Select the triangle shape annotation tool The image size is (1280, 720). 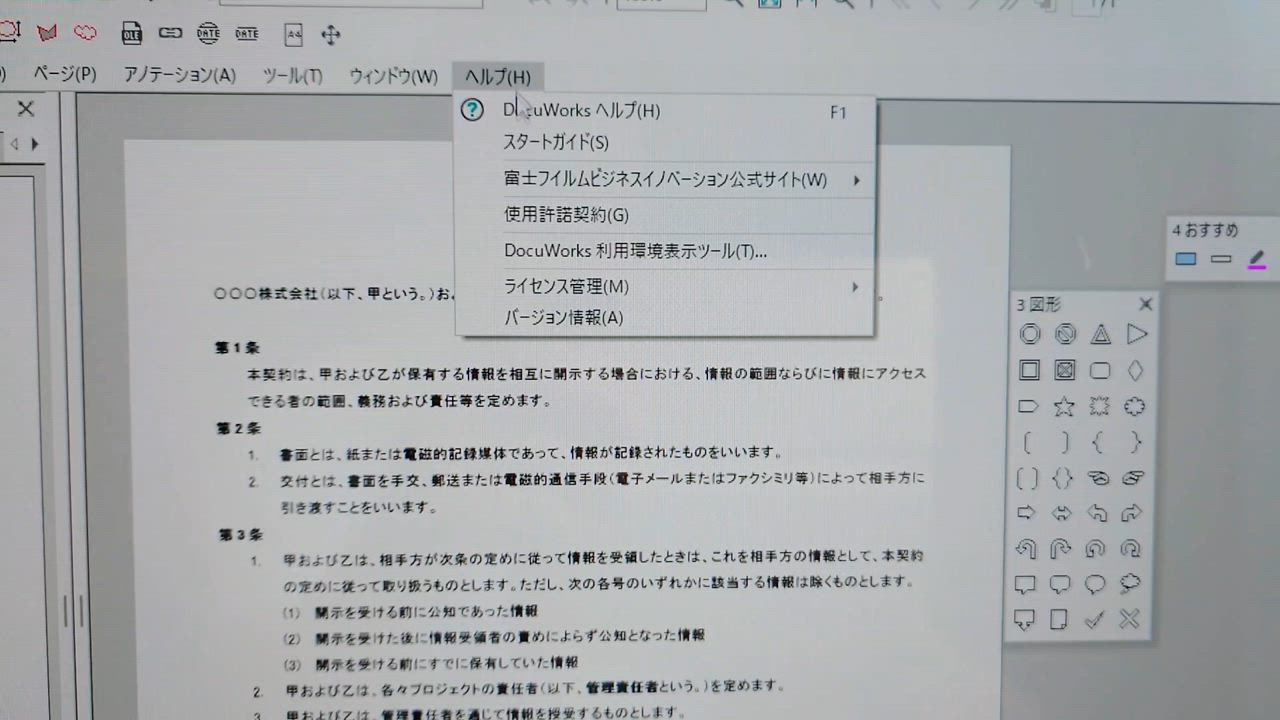pyautogui.click(x=1099, y=335)
